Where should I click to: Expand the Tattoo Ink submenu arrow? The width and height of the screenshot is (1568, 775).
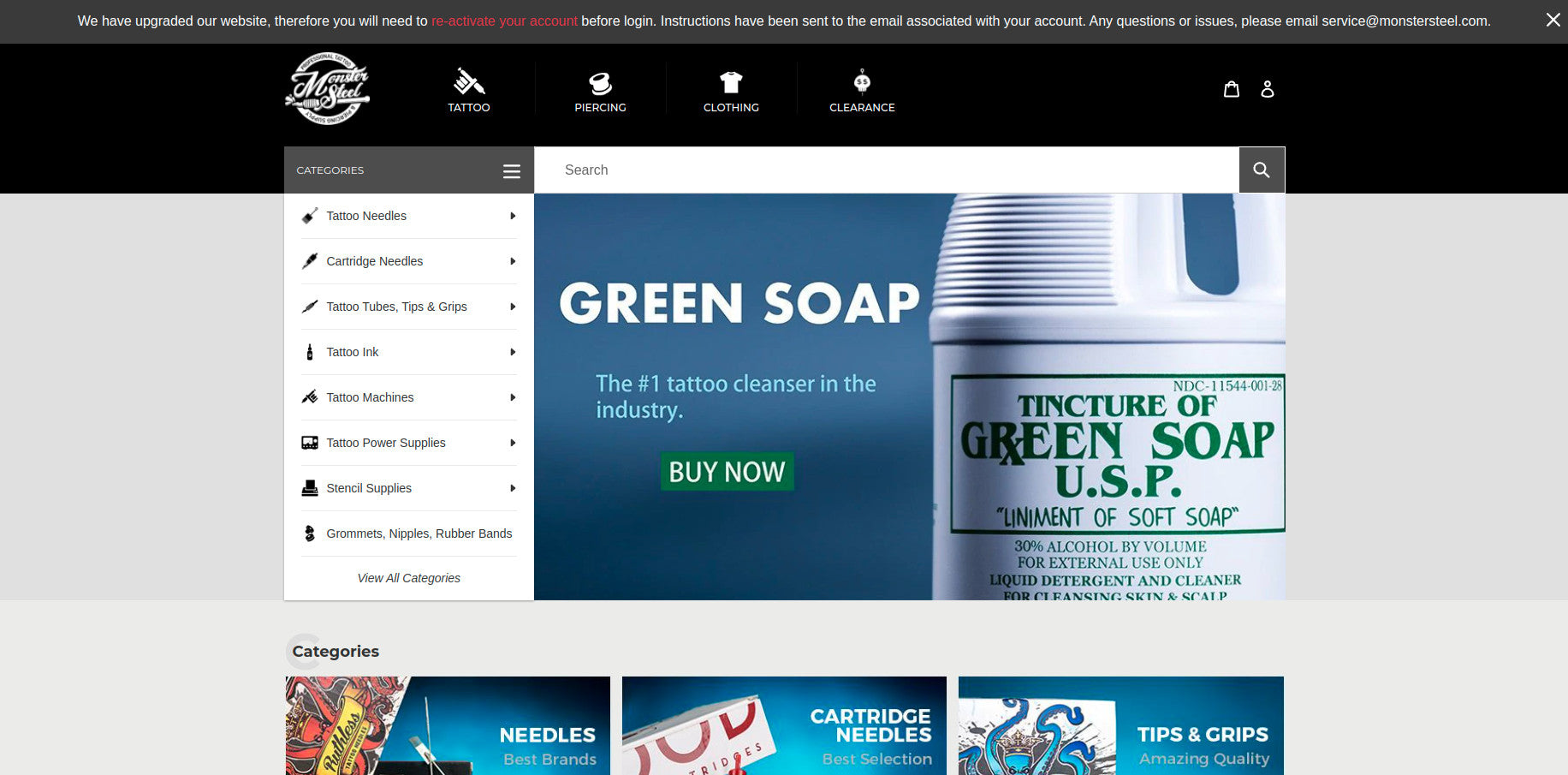pos(513,352)
